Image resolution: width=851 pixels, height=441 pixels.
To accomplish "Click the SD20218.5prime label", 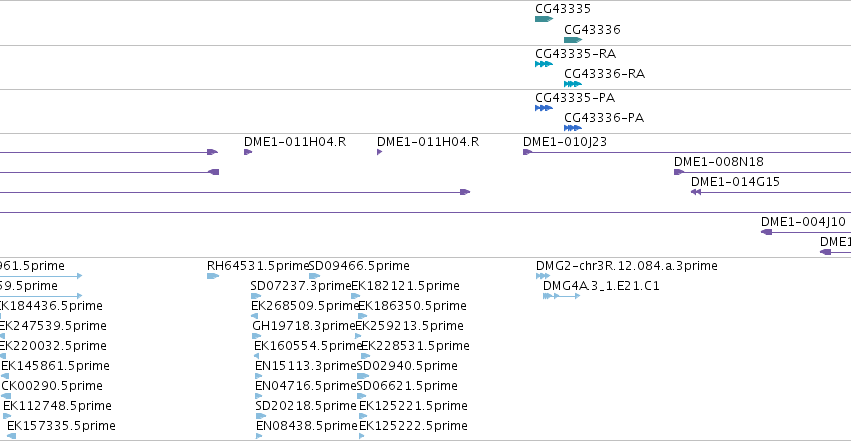I will coord(306,406).
